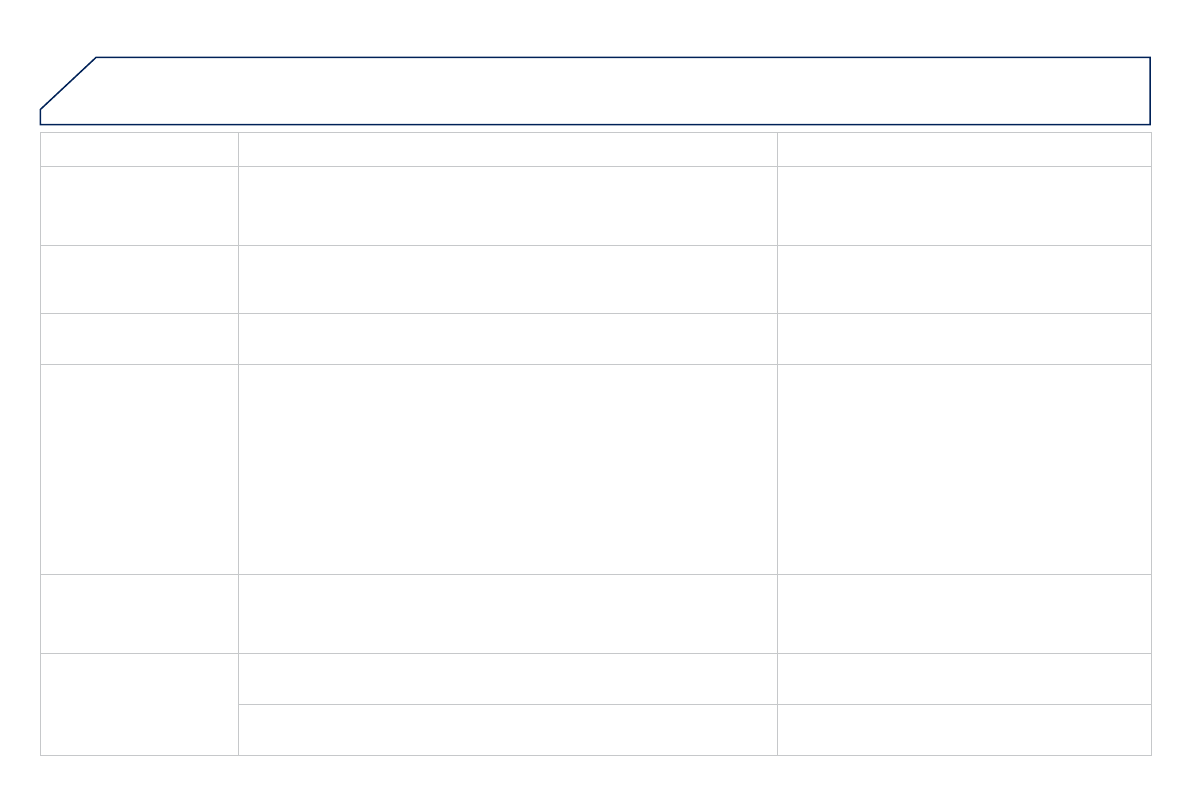The height and width of the screenshot is (794, 1191).
Task: Click right cell in second table row
Action: tap(964, 205)
